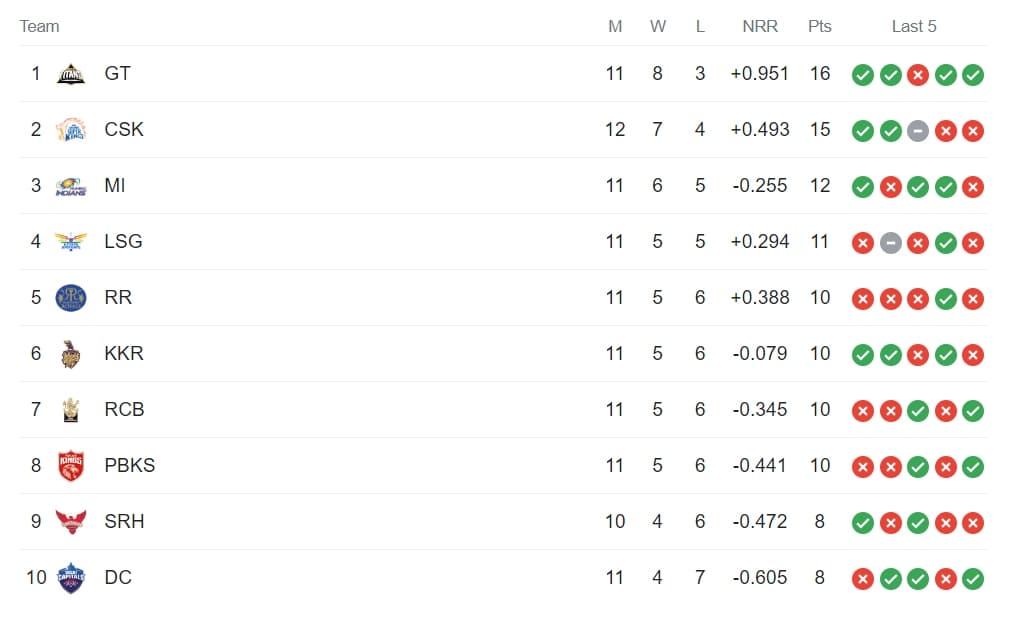The image size is (1025, 625).
Task: Select the RCB team logo
Action: tap(71, 410)
